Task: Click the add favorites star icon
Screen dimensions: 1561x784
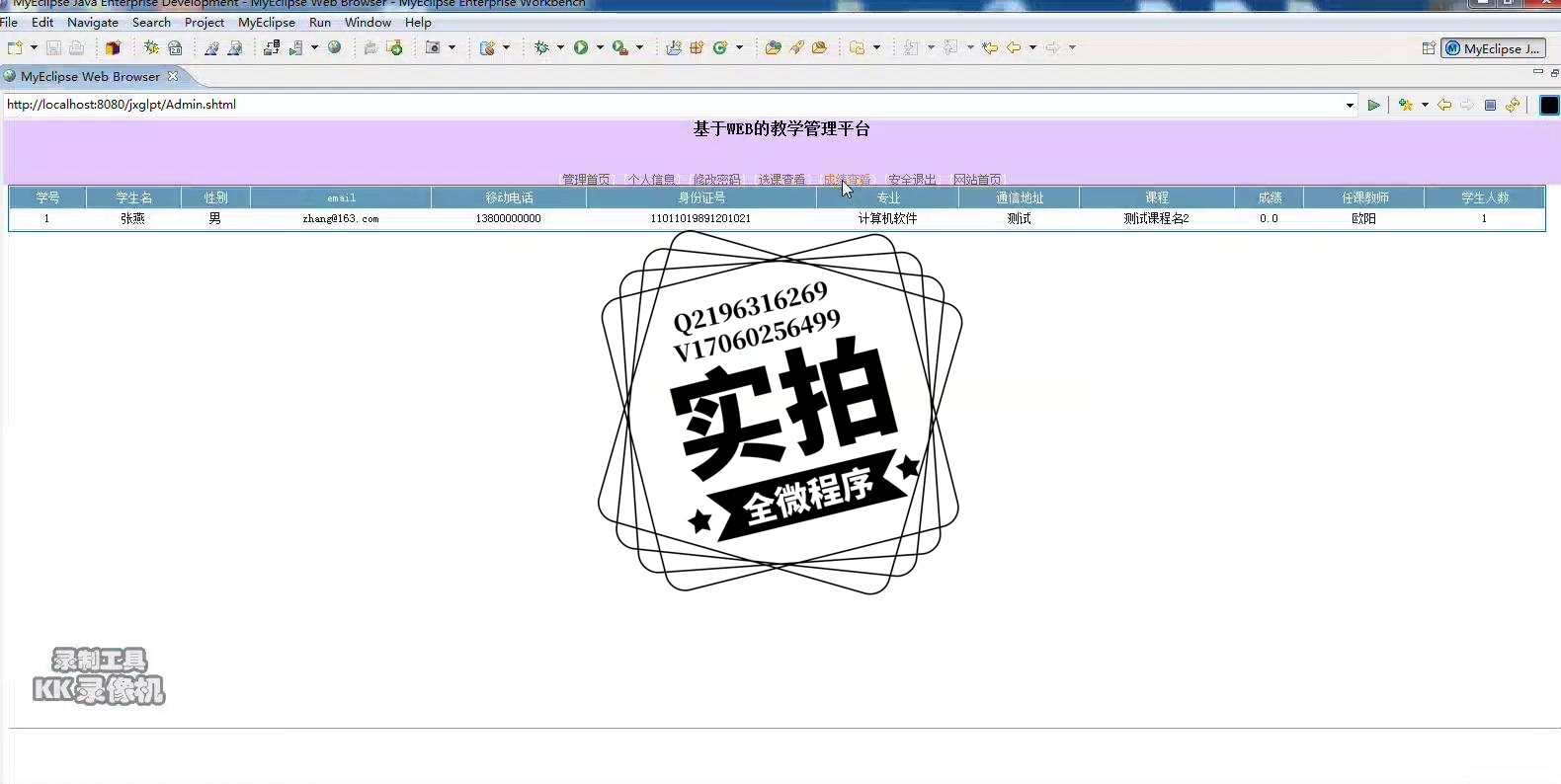Action: point(1406,105)
